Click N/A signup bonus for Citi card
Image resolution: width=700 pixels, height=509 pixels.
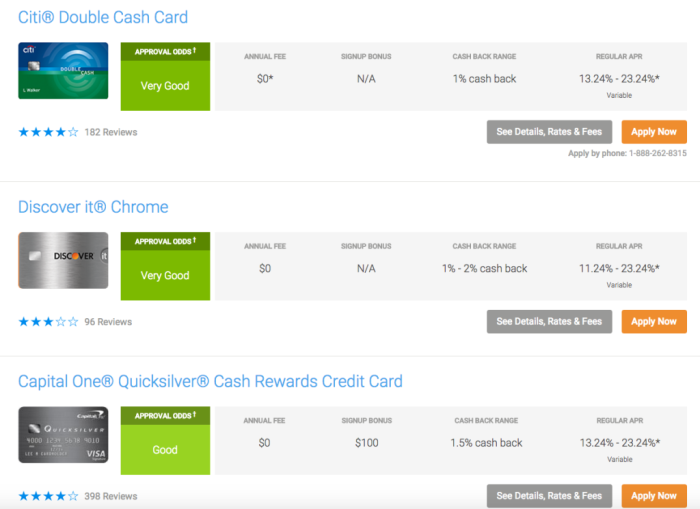pos(366,79)
